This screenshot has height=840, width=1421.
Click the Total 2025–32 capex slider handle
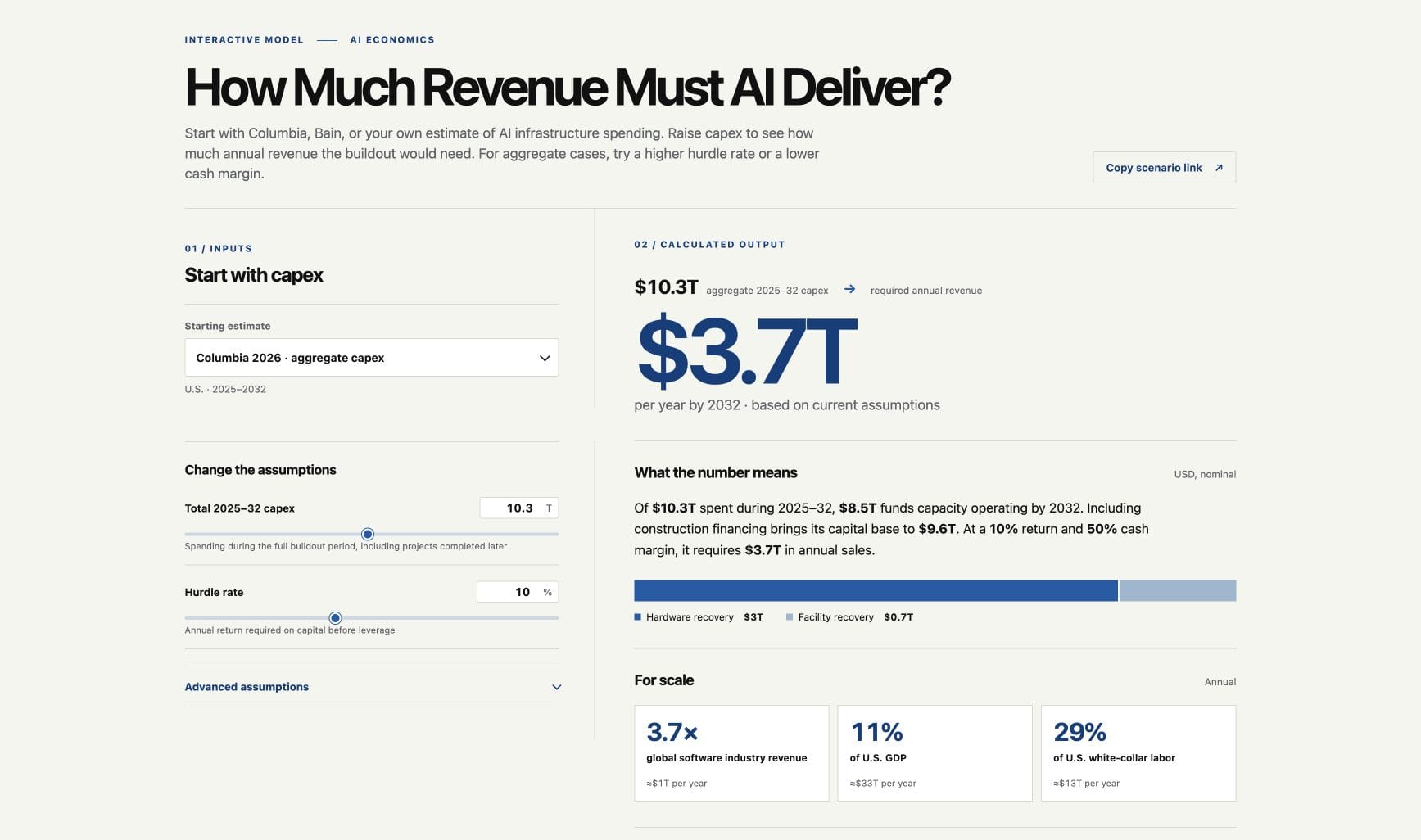(368, 535)
